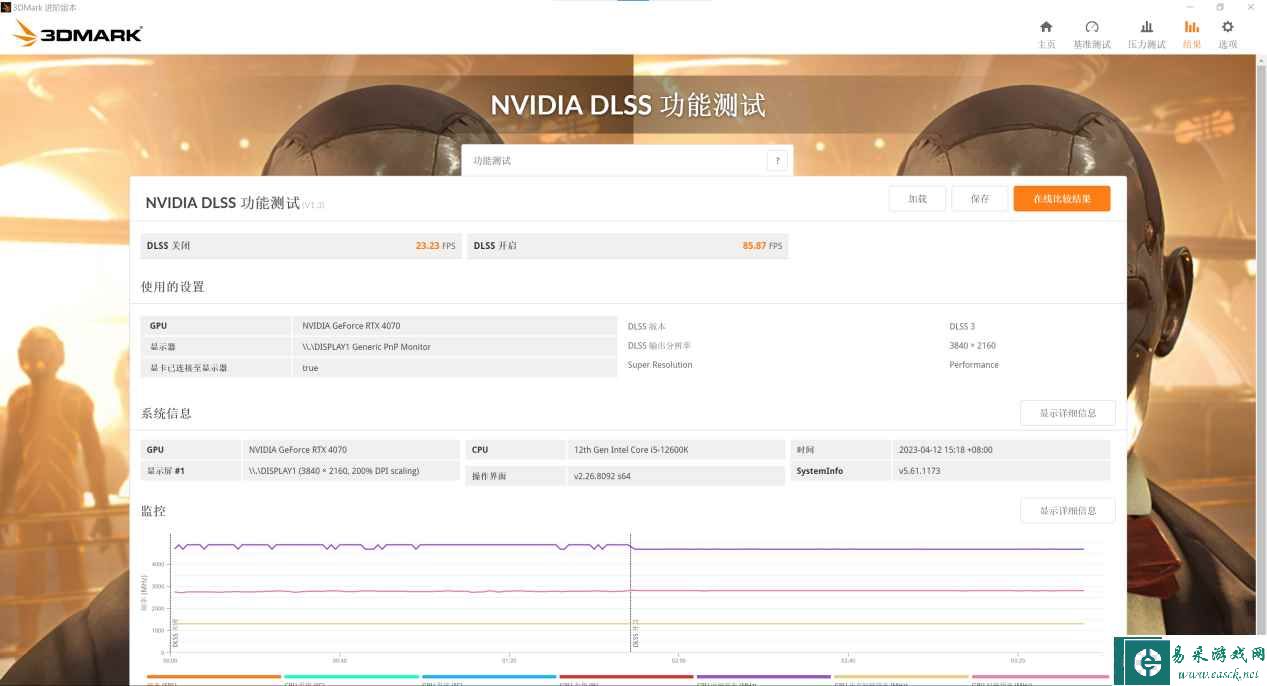Click the 加载 load button
This screenshot has width=1267, height=686.
point(917,199)
